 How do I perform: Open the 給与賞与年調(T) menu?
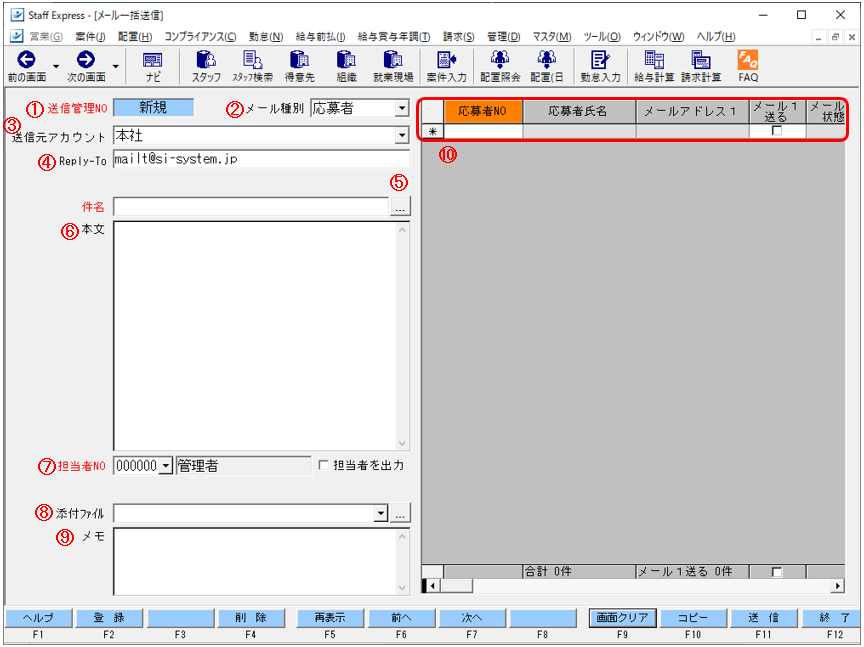[393, 37]
